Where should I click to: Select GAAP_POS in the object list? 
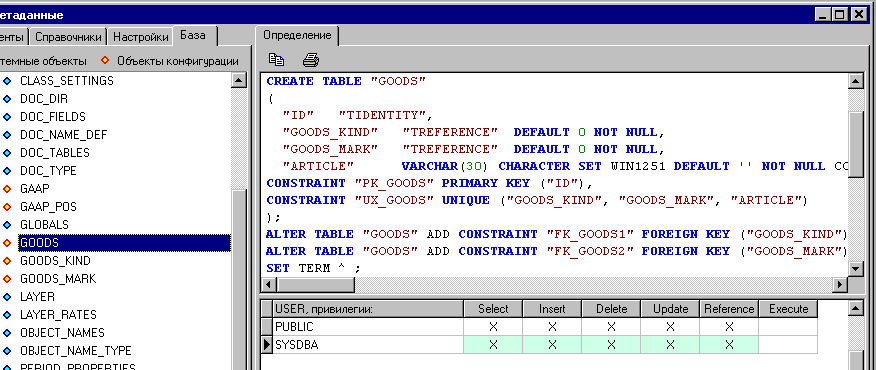tap(49, 207)
